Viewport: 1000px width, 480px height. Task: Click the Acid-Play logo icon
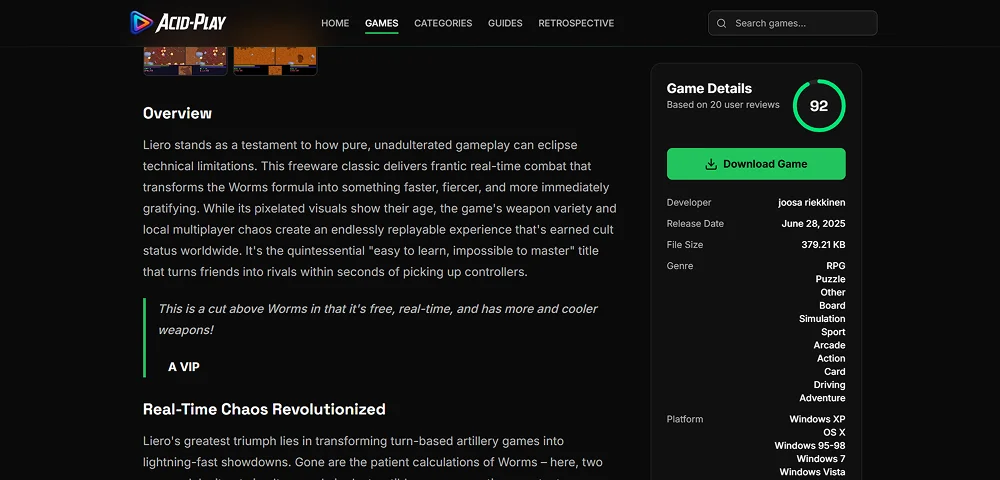141,22
